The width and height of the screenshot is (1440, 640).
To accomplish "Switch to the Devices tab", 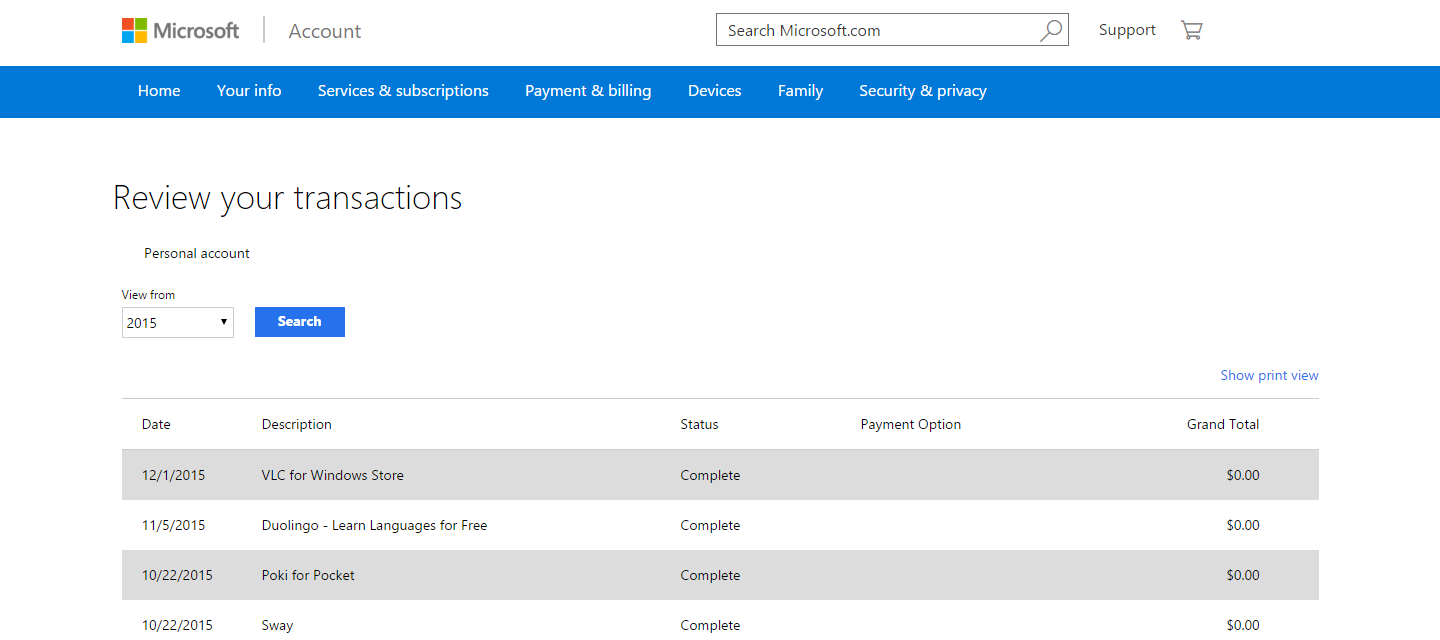I will point(715,91).
